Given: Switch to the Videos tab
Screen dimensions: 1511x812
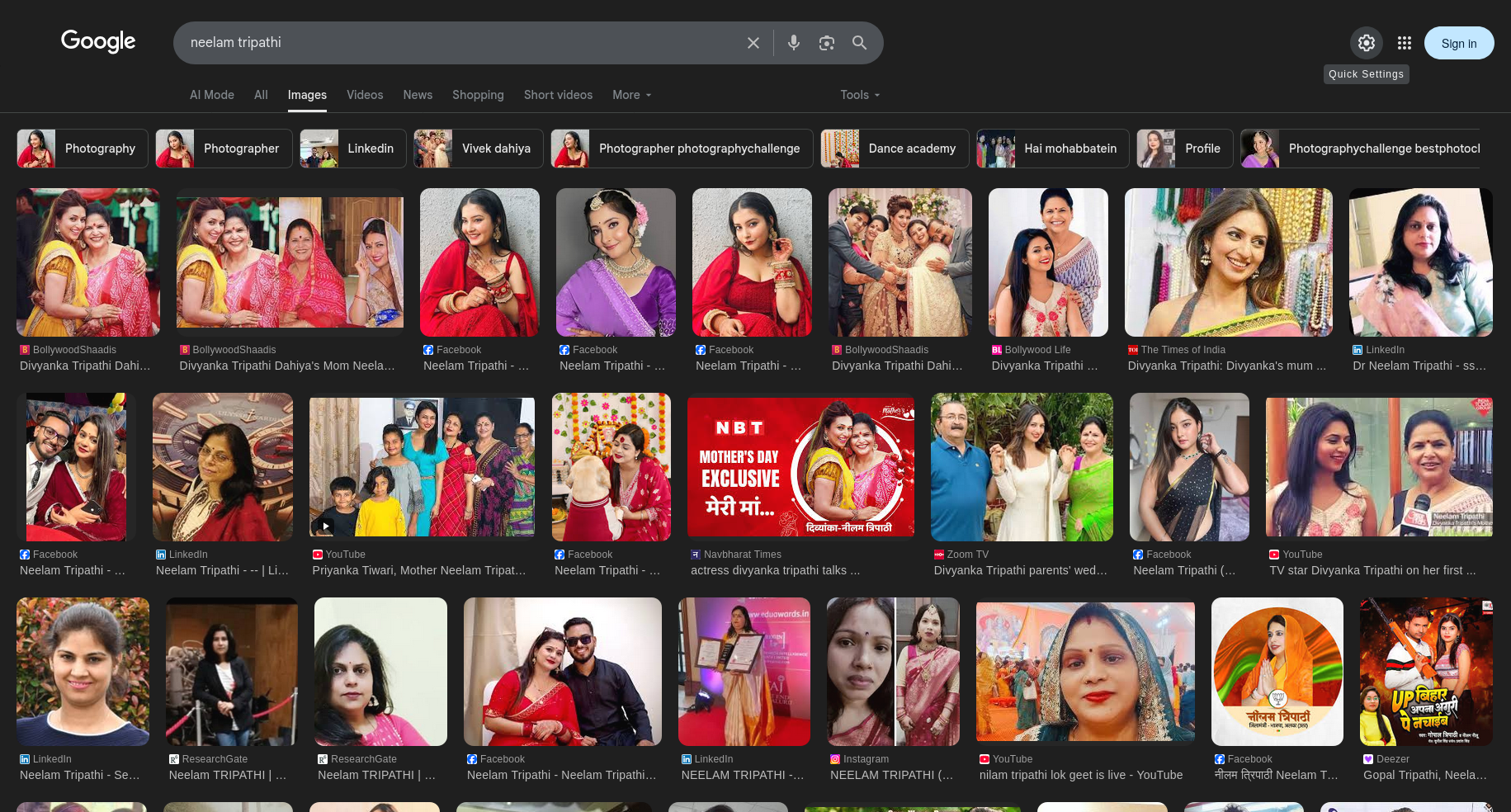Looking at the screenshot, I should click(364, 95).
